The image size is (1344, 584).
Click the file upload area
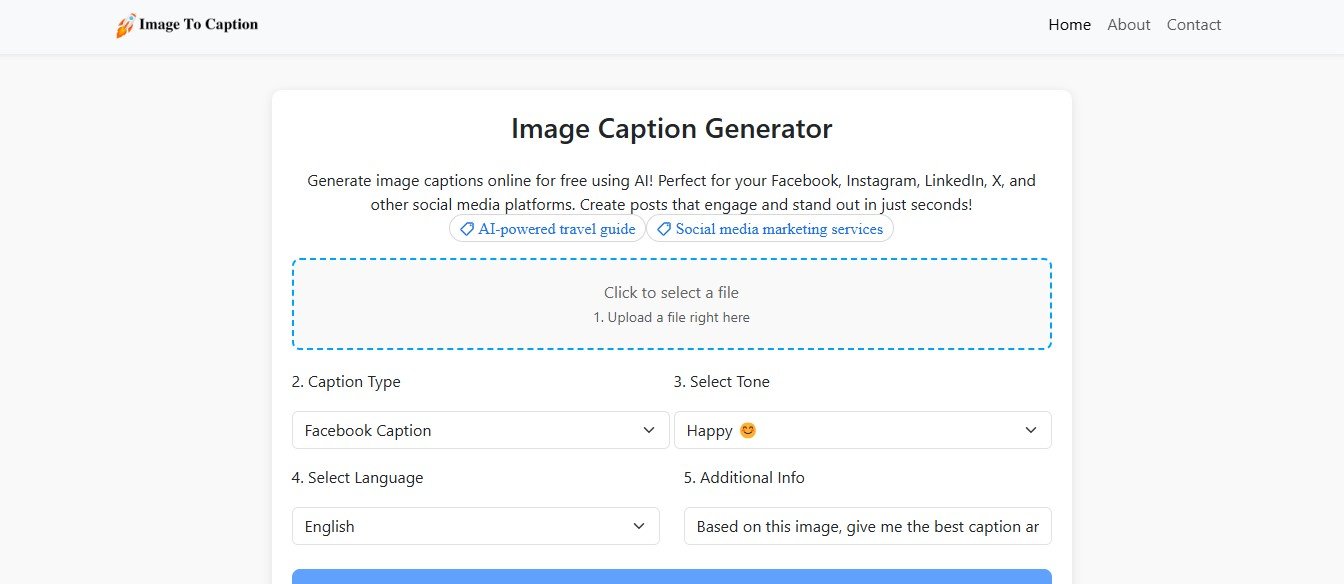pyautogui.click(x=671, y=303)
